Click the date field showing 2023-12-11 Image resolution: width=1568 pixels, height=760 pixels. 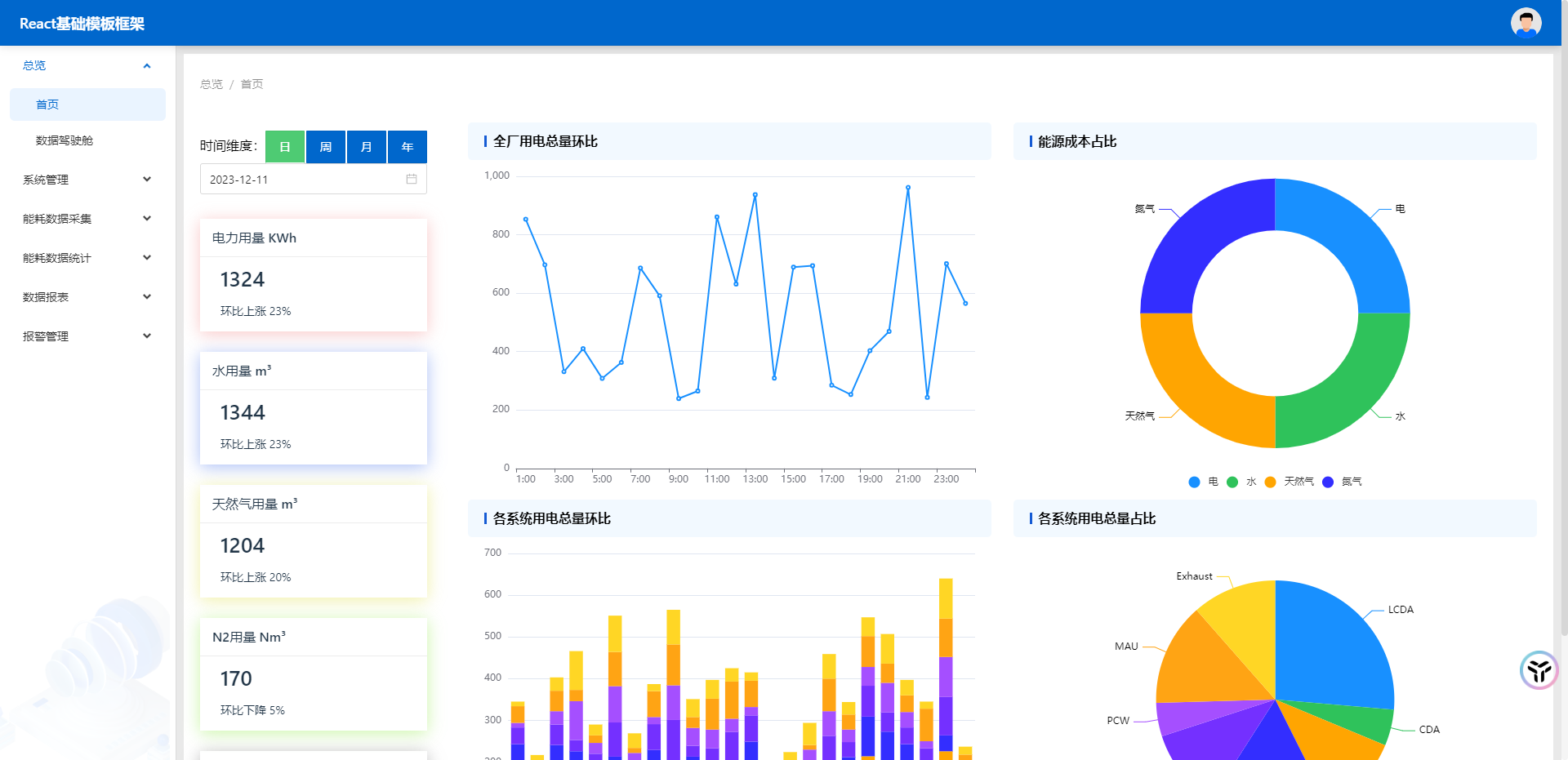[x=314, y=179]
